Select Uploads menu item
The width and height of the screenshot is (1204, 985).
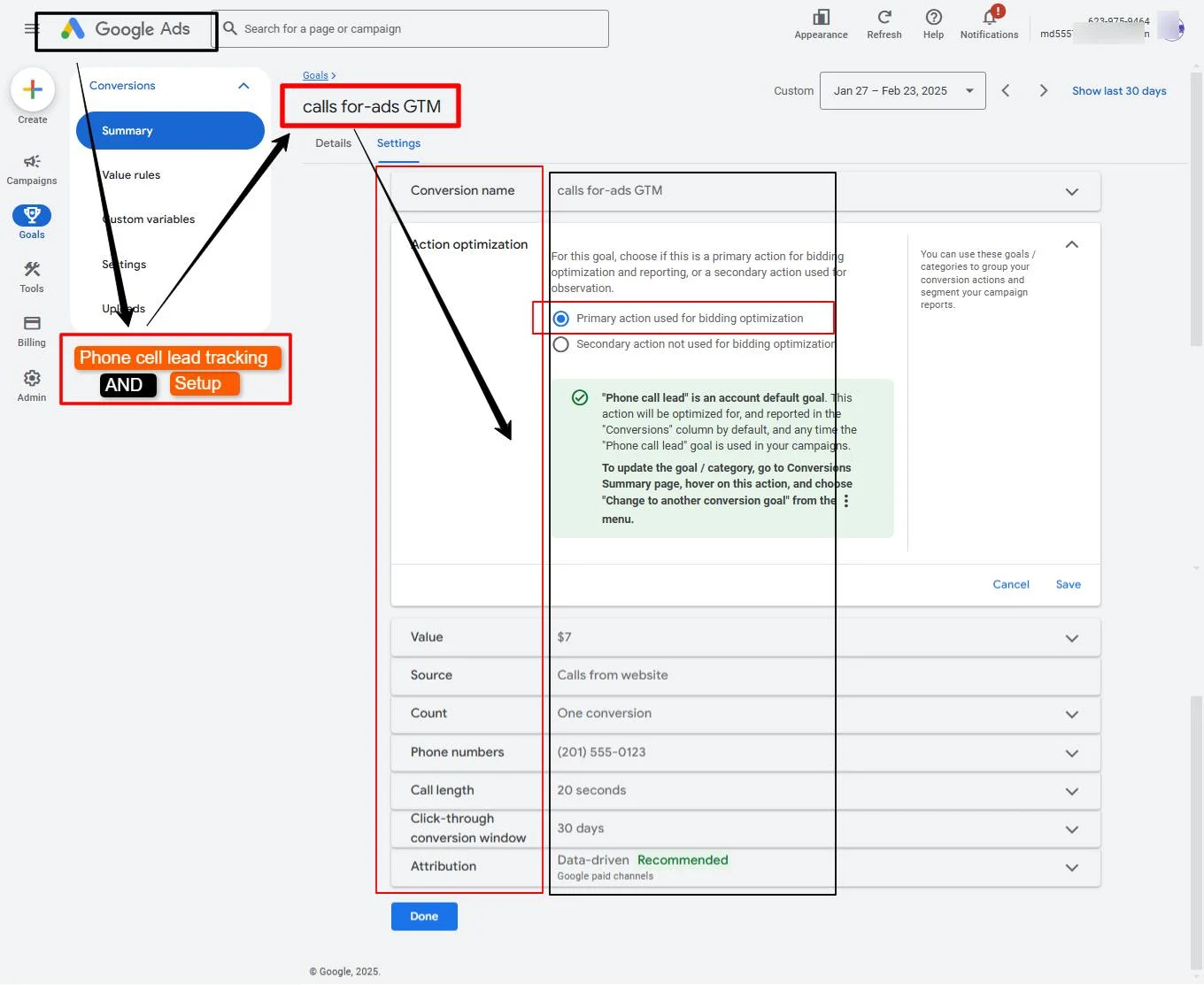[123, 309]
